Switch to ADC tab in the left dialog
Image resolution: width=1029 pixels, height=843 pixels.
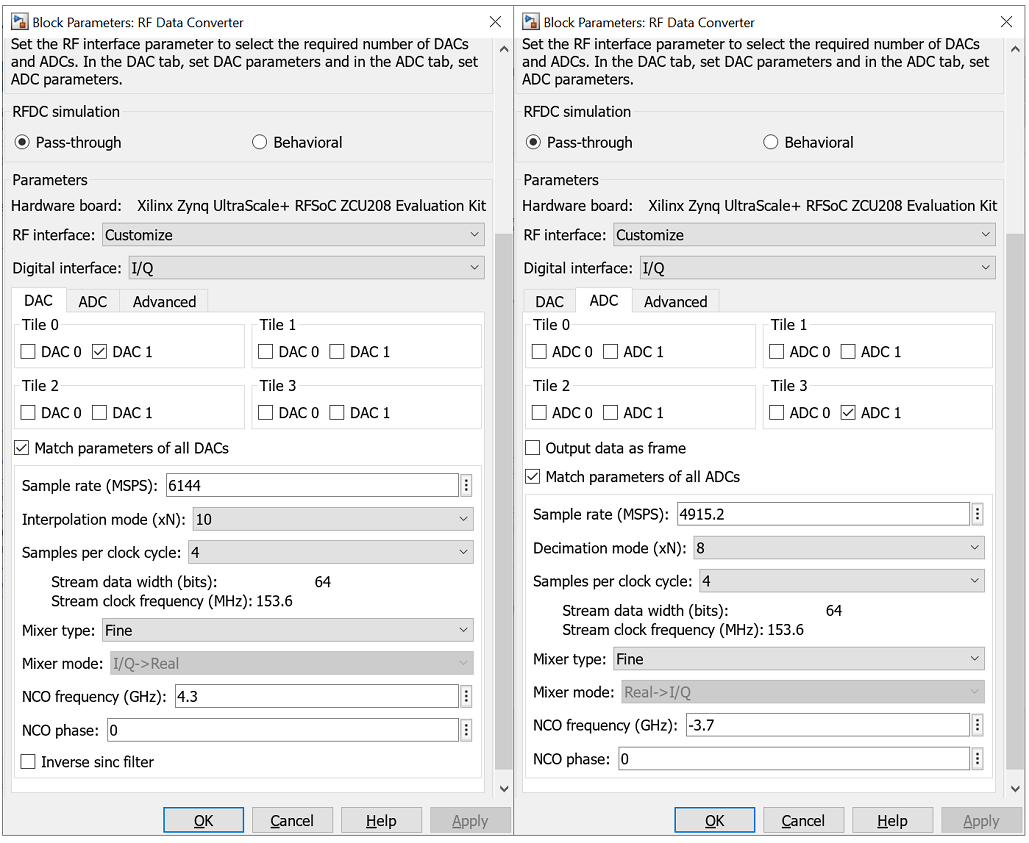(x=92, y=302)
